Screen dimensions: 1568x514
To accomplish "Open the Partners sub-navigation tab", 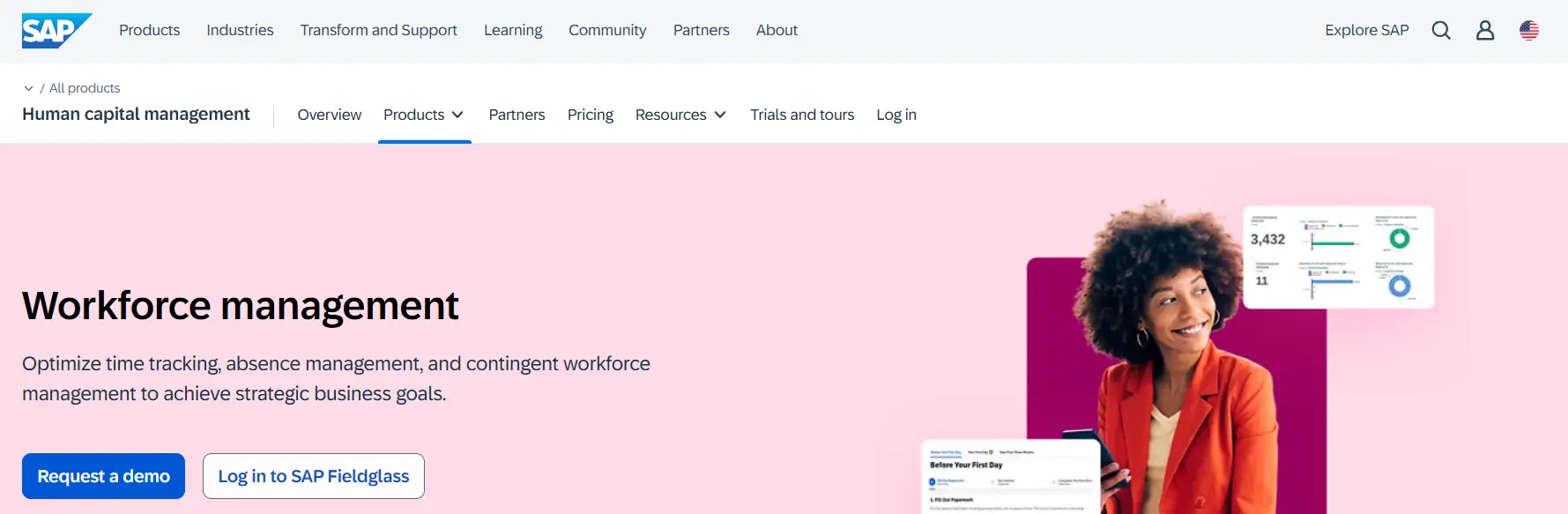I will [516, 115].
